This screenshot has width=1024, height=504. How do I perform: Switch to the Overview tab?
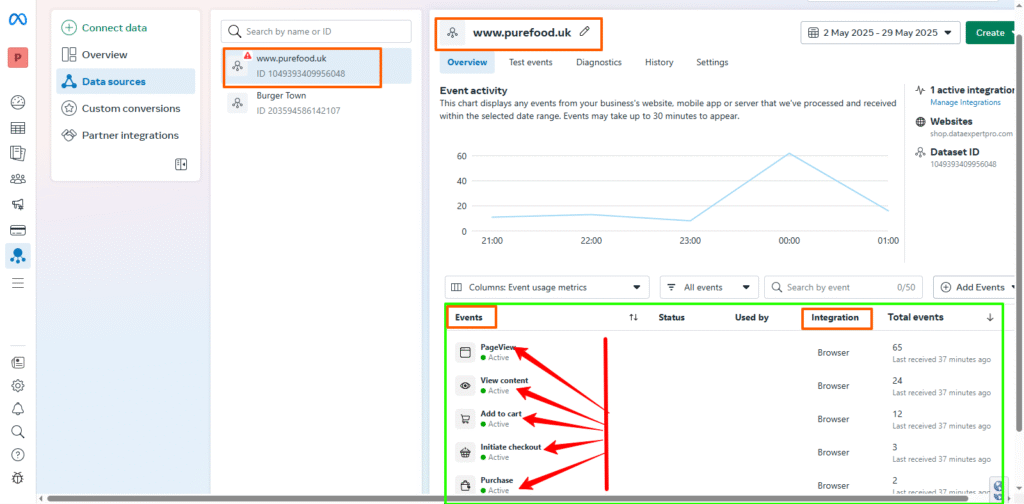(467, 63)
